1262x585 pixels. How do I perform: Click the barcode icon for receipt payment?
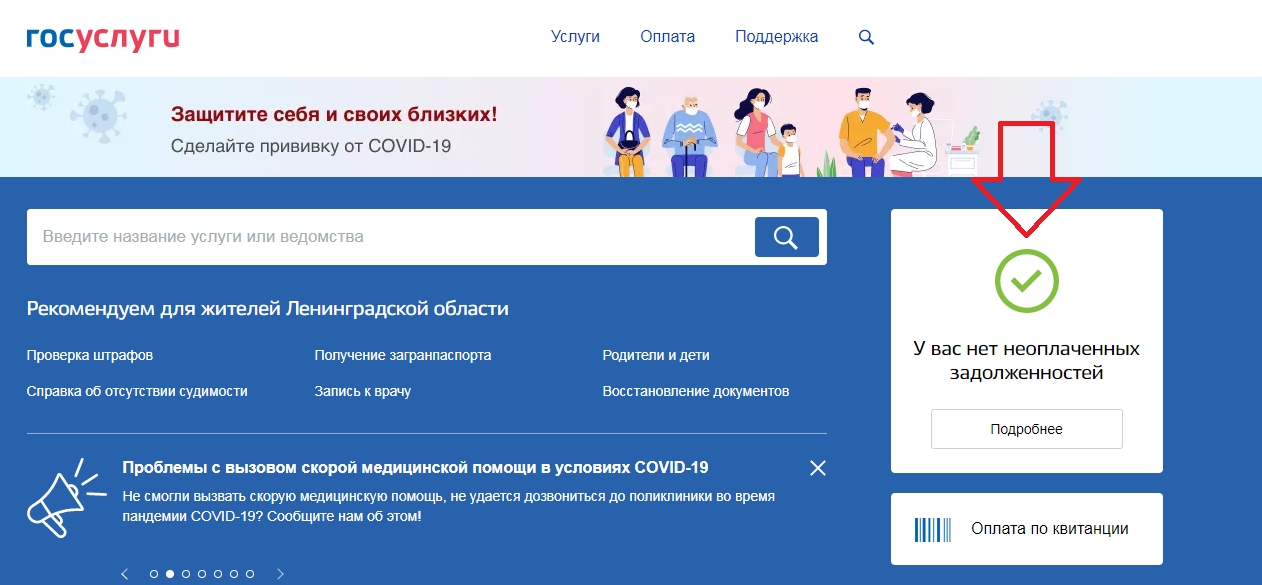932,529
